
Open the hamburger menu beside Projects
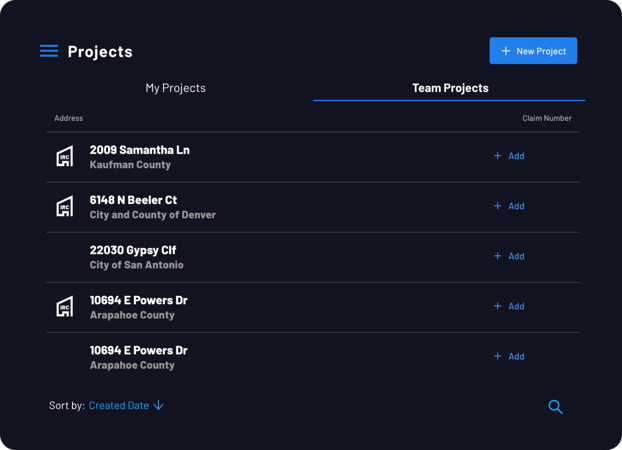pos(49,51)
